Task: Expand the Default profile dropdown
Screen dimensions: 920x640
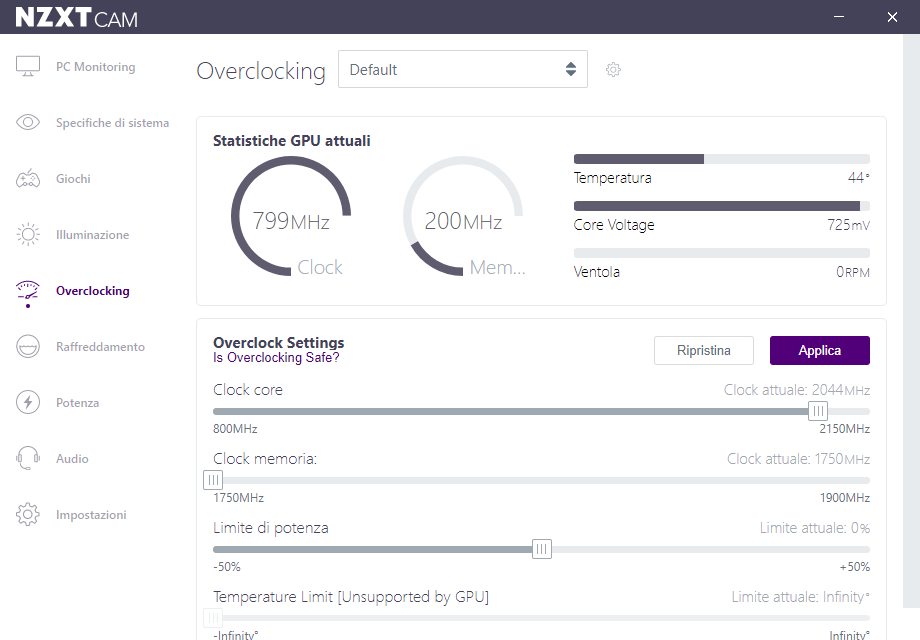Action: pos(462,70)
